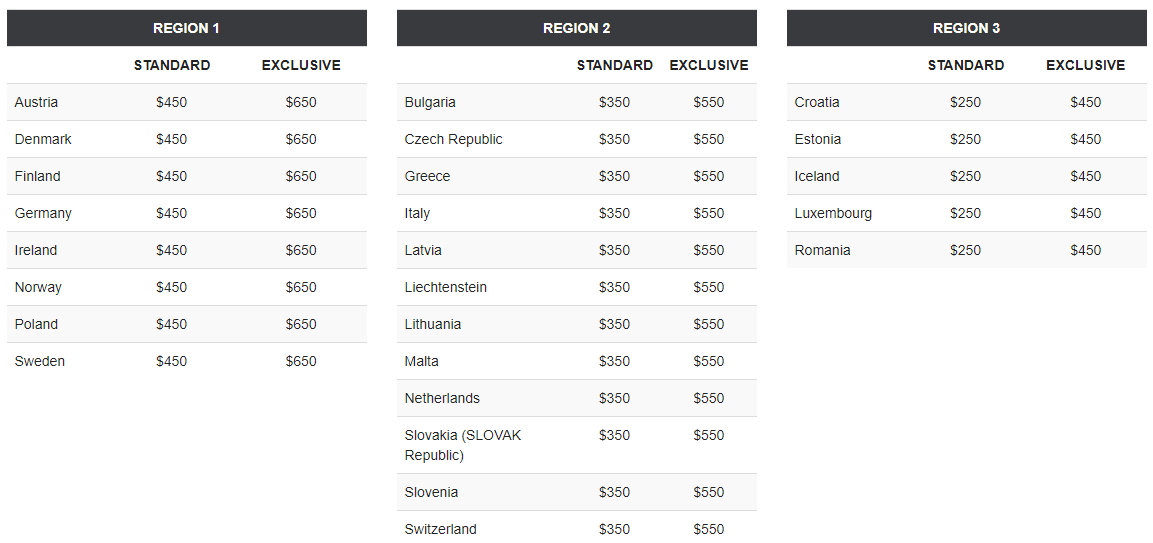Click Norway's $650 exclusive price

[301, 287]
